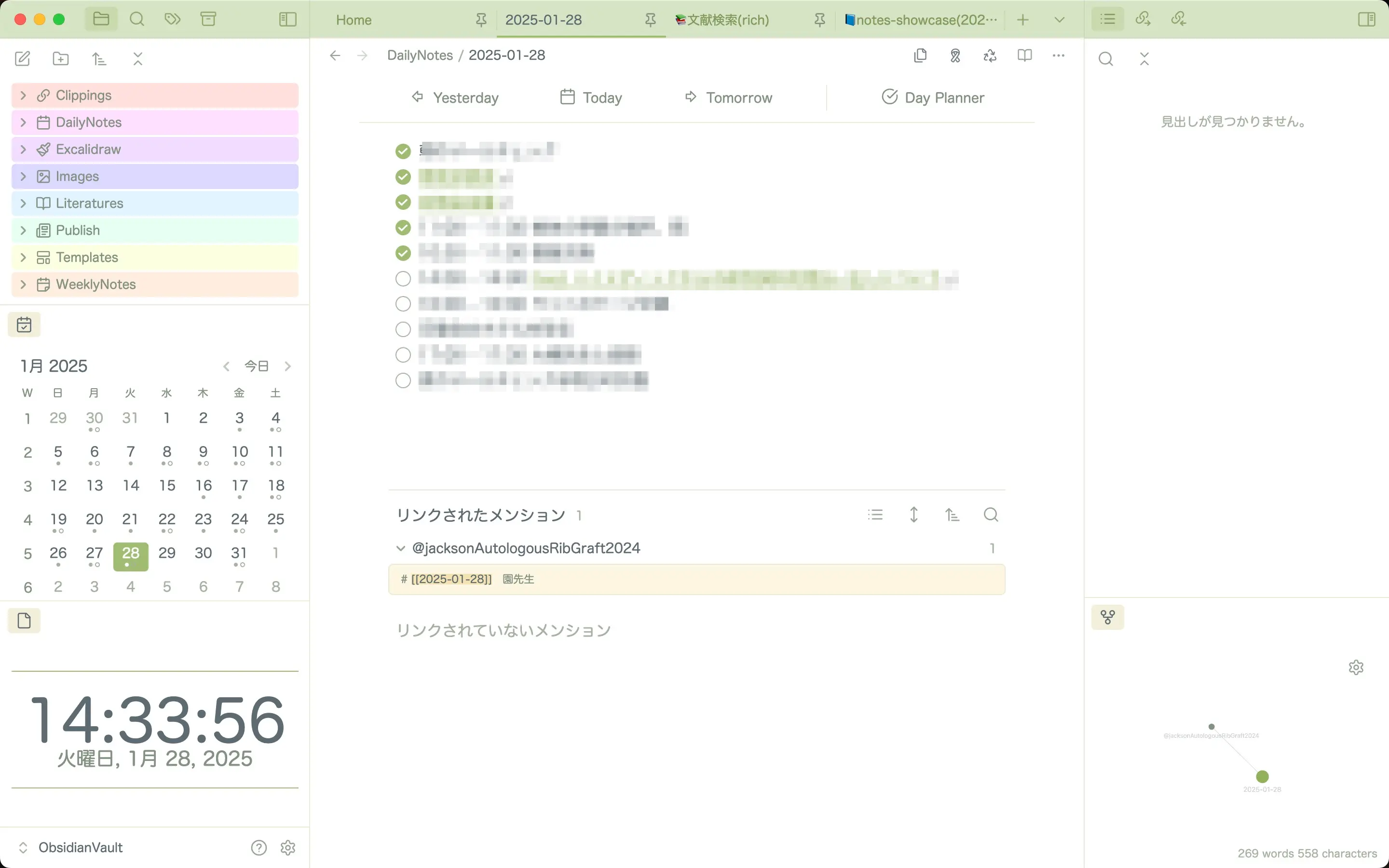This screenshot has height=868, width=1389.
Task: Create a new folder with folder-plus icon
Action: [60, 58]
